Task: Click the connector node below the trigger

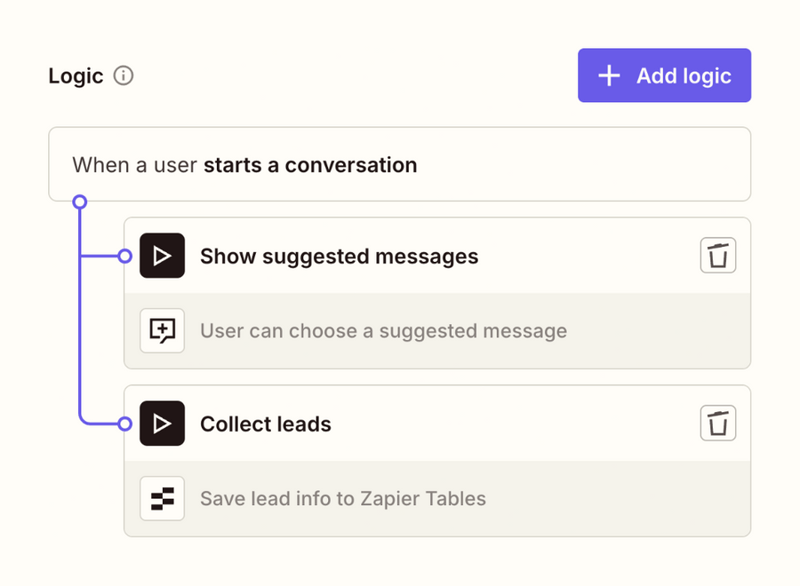Action: [78, 201]
